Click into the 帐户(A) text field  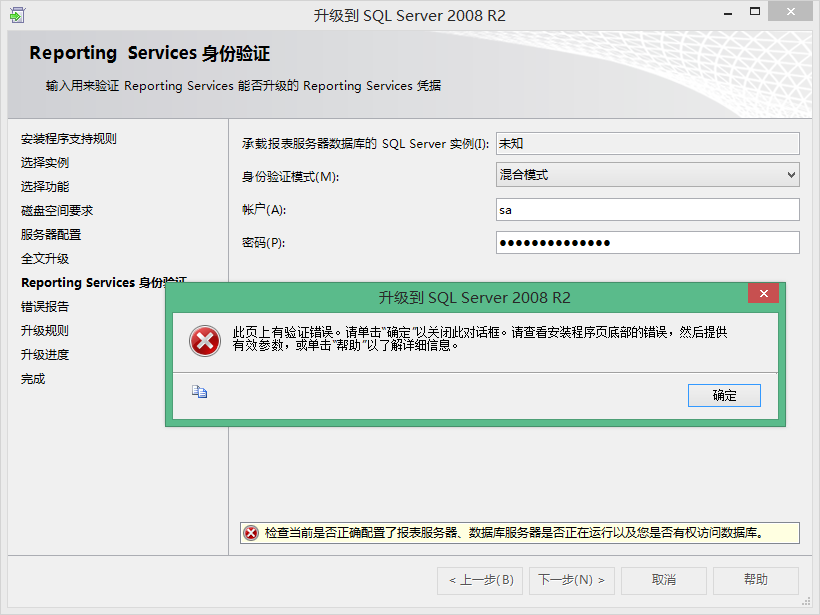pos(647,209)
